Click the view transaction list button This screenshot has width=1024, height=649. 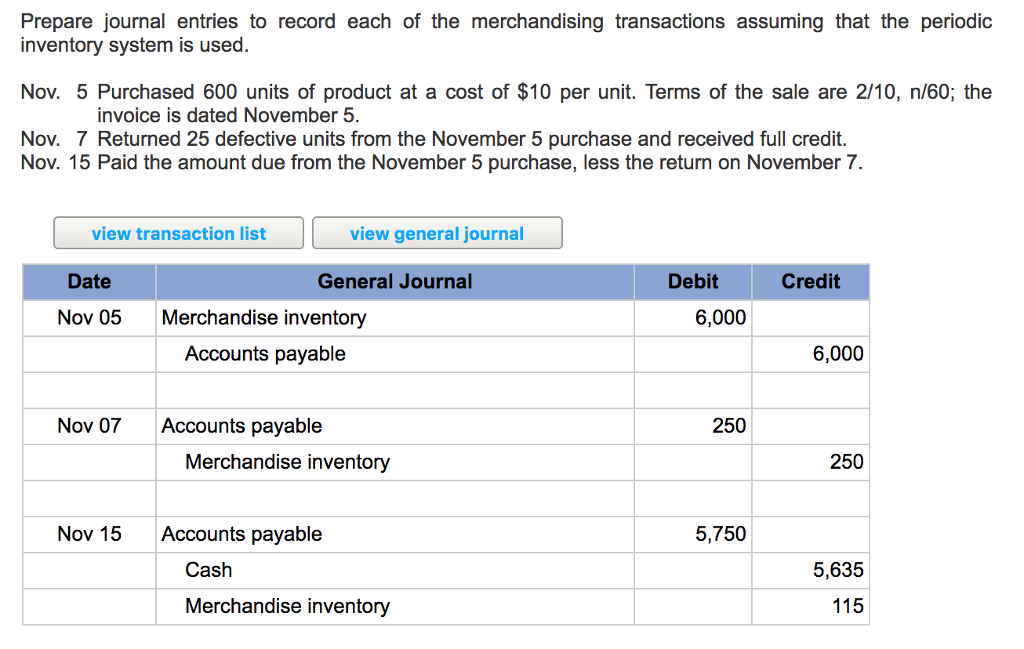click(x=179, y=233)
